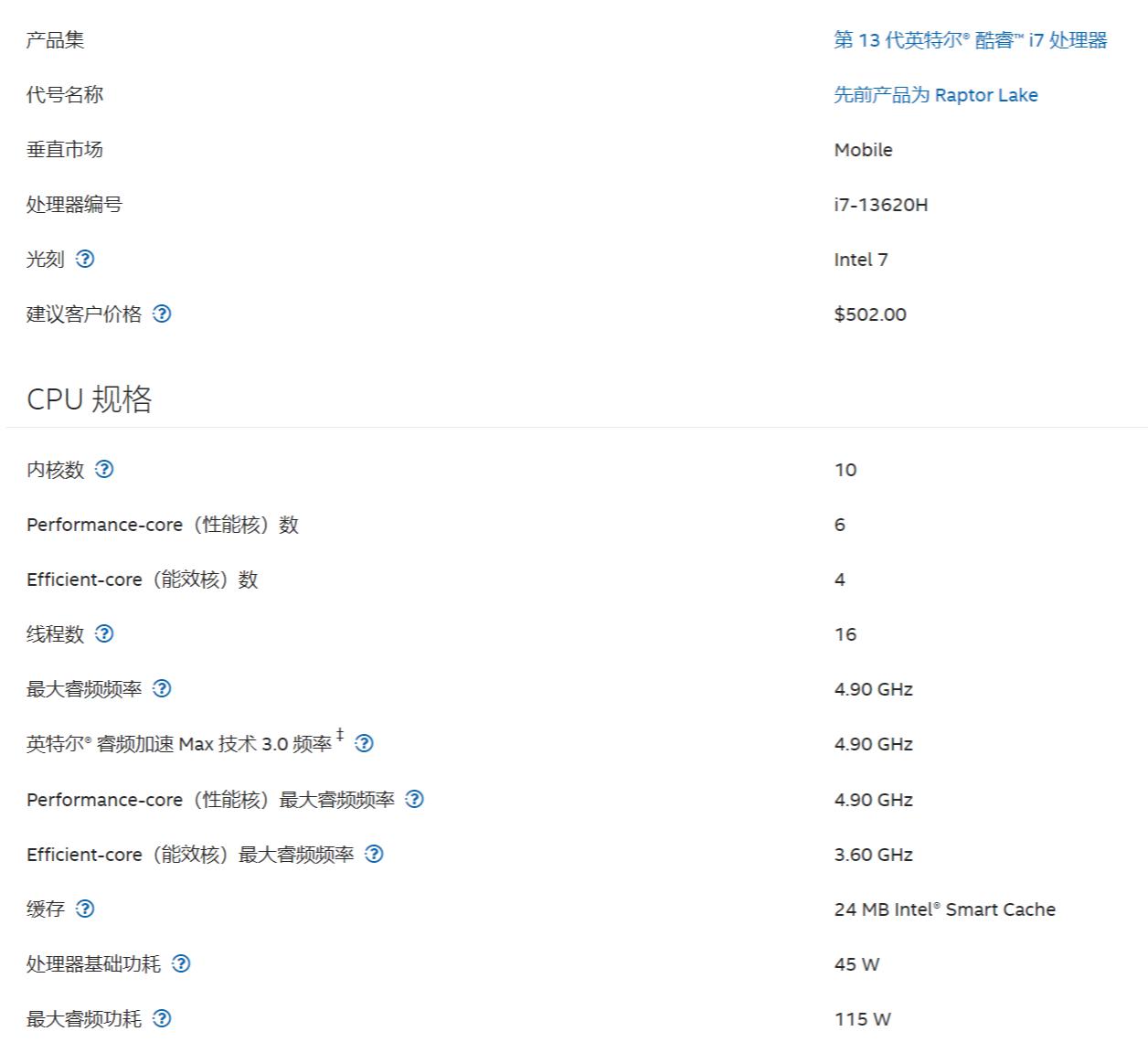This screenshot has height=1042, width=1148.
Task: Open help icon for 睿频加速 Max 技术 3.0 频率
Action: click(364, 743)
